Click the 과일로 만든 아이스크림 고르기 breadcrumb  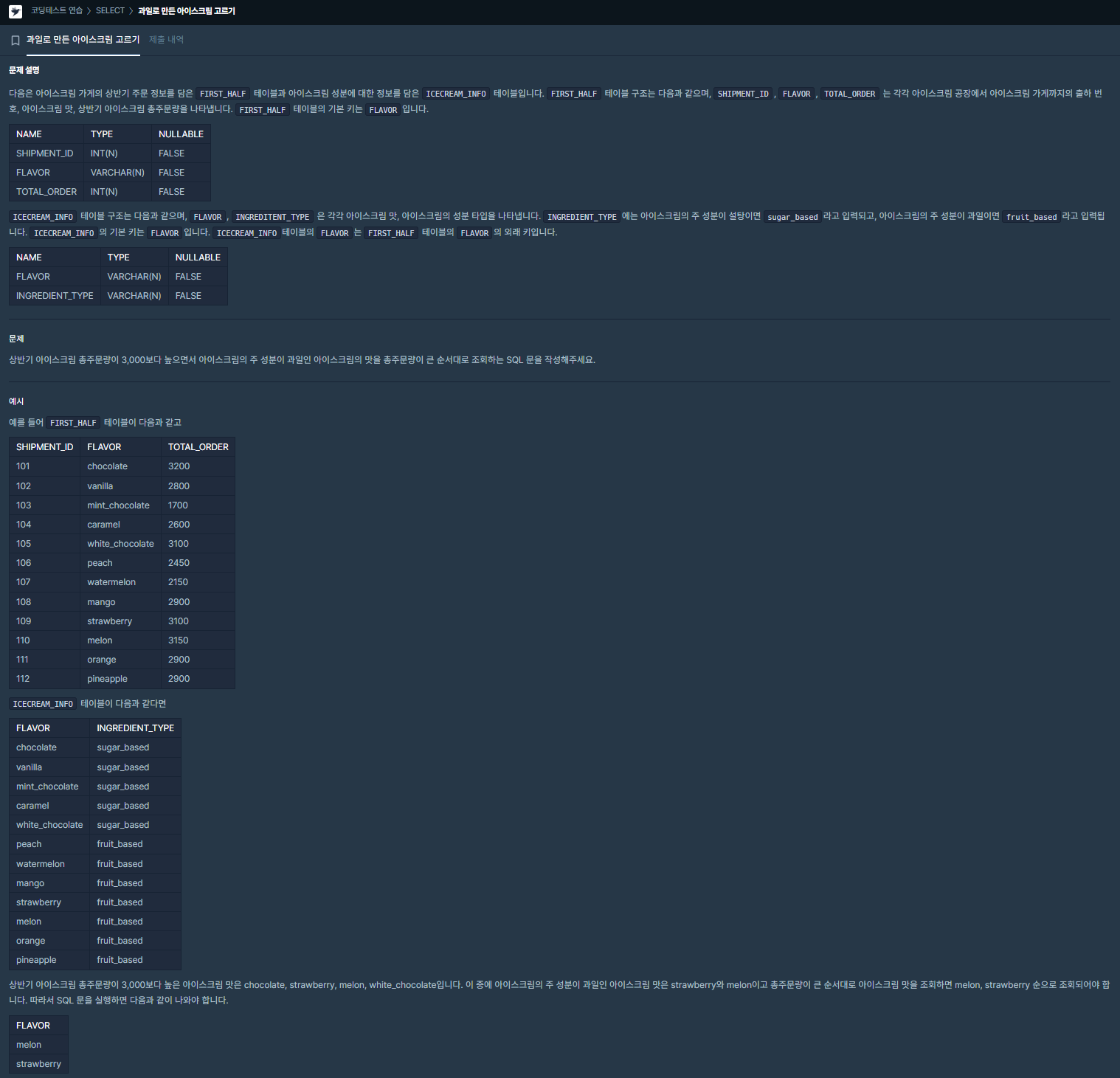(x=187, y=11)
